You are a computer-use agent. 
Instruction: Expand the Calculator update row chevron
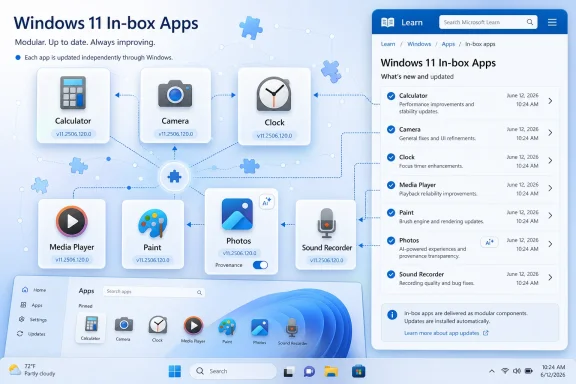550,101
